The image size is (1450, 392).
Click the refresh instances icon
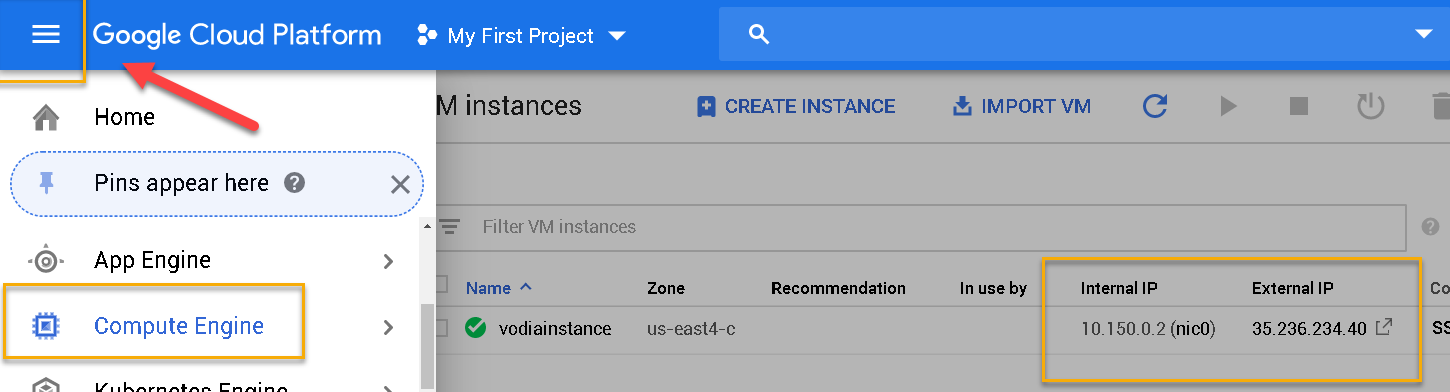(1155, 106)
